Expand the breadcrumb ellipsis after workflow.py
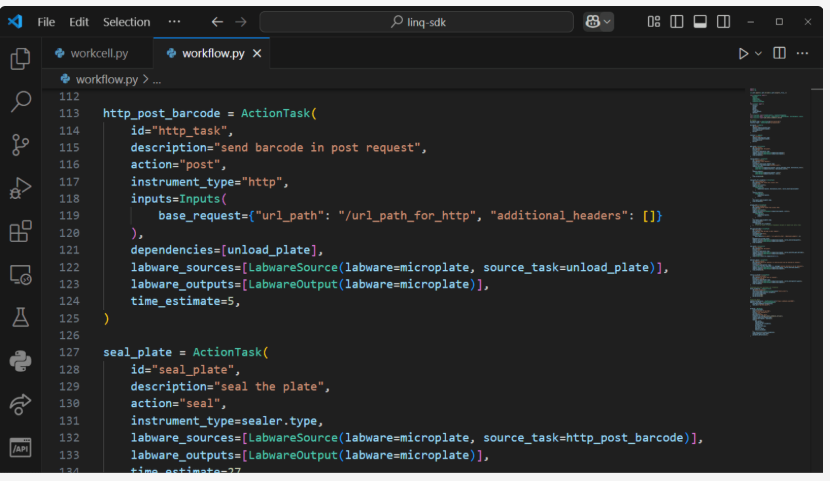The height and width of the screenshot is (481, 830). (x=157, y=79)
